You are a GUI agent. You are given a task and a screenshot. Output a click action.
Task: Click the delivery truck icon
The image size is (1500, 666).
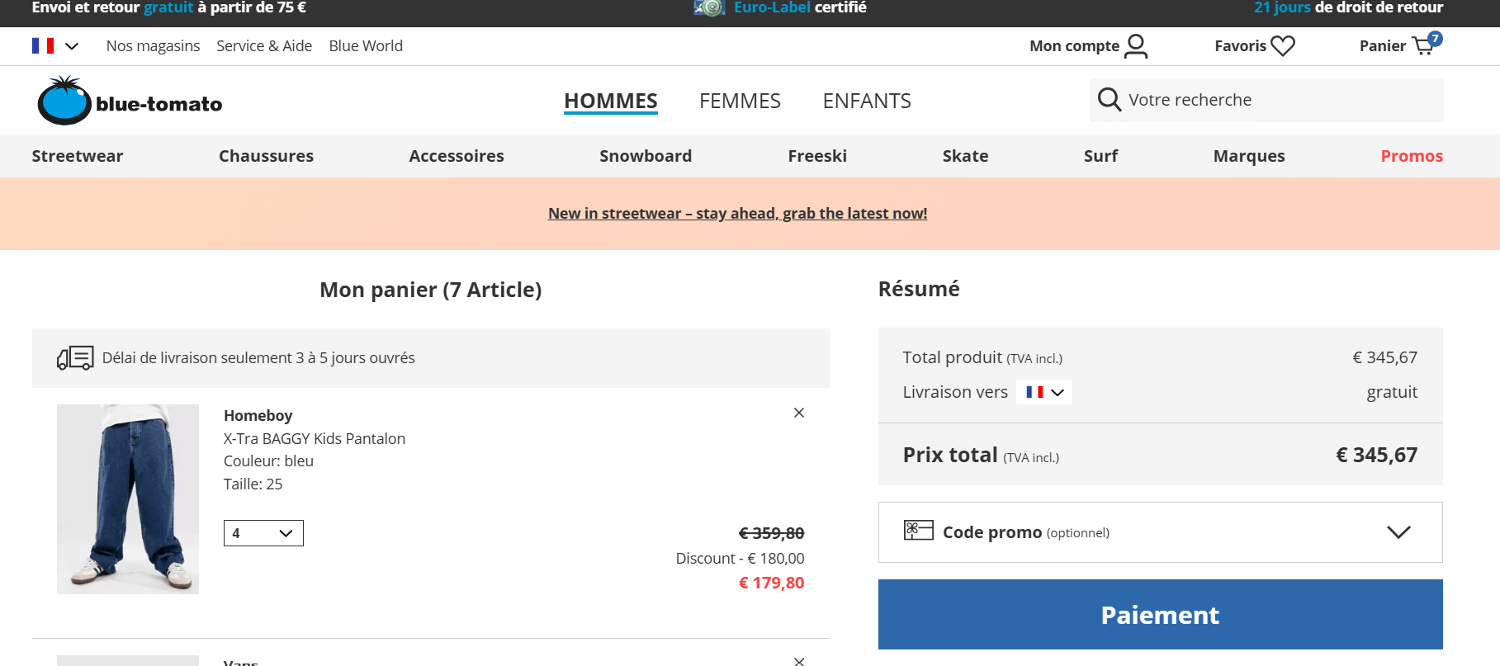pyautogui.click(x=75, y=358)
